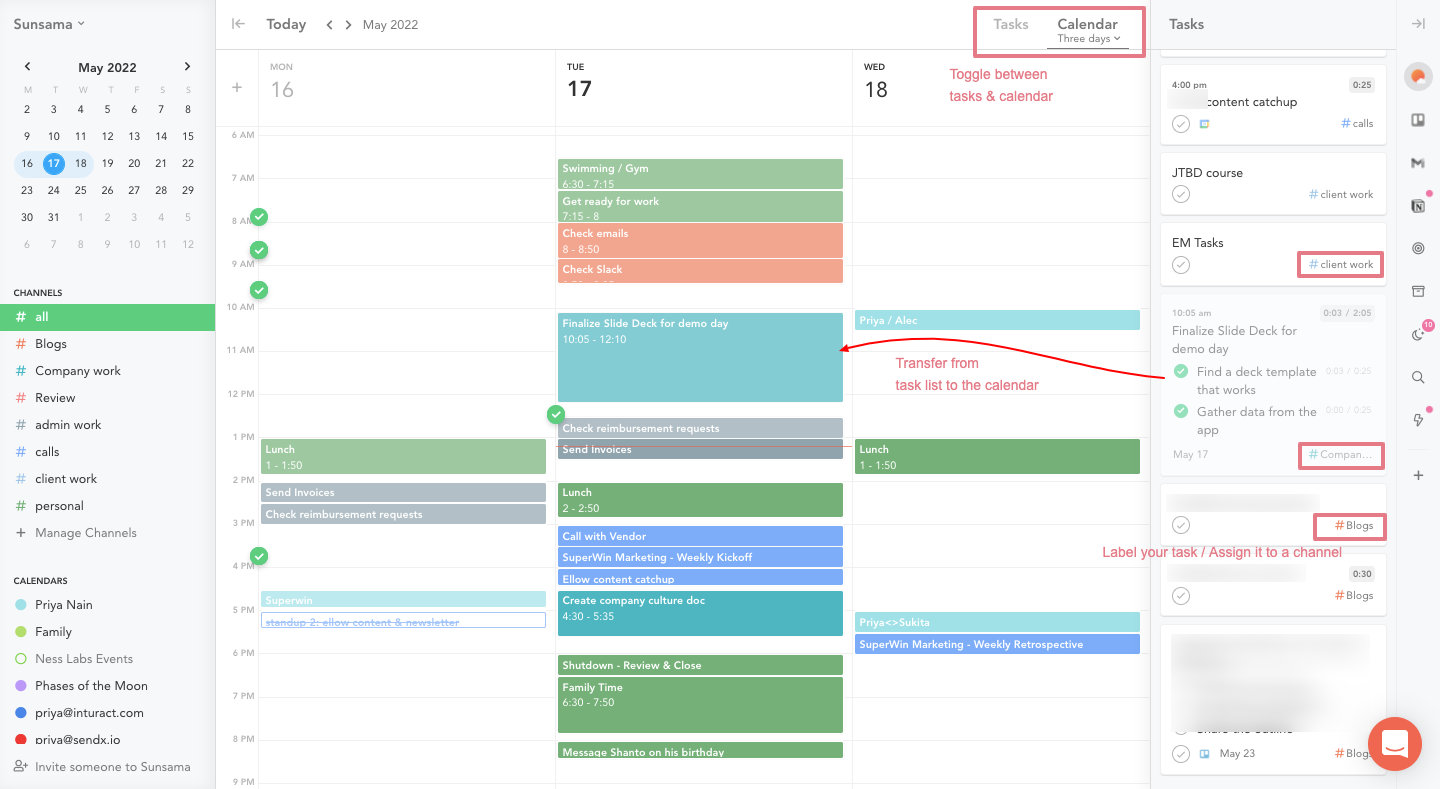Open the search magnifier in the right rail
This screenshot has width=1440, height=789.
[1418, 377]
